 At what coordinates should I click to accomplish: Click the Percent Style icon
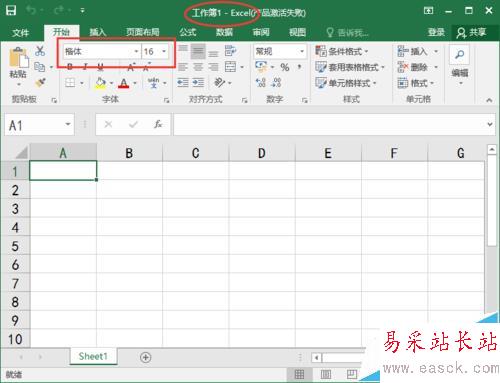click(284, 67)
